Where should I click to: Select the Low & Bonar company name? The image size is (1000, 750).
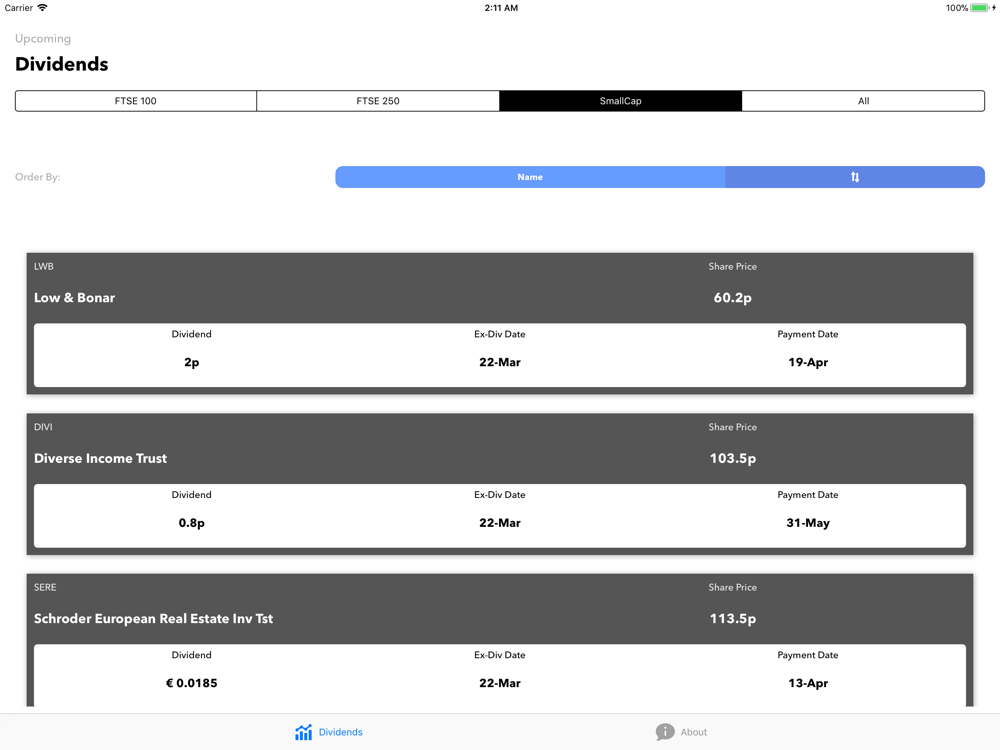point(75,298)
